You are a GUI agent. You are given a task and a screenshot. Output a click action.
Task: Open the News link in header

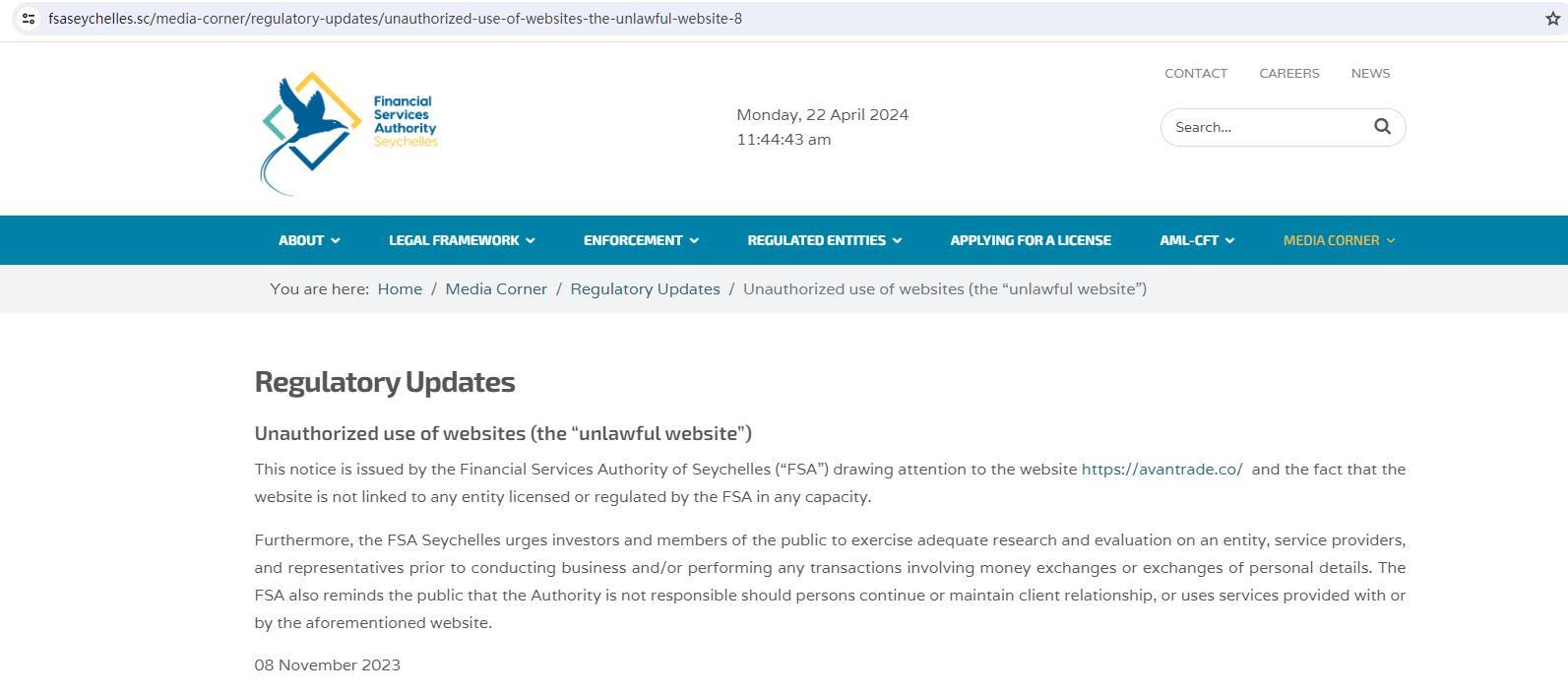click(1370, 74)
